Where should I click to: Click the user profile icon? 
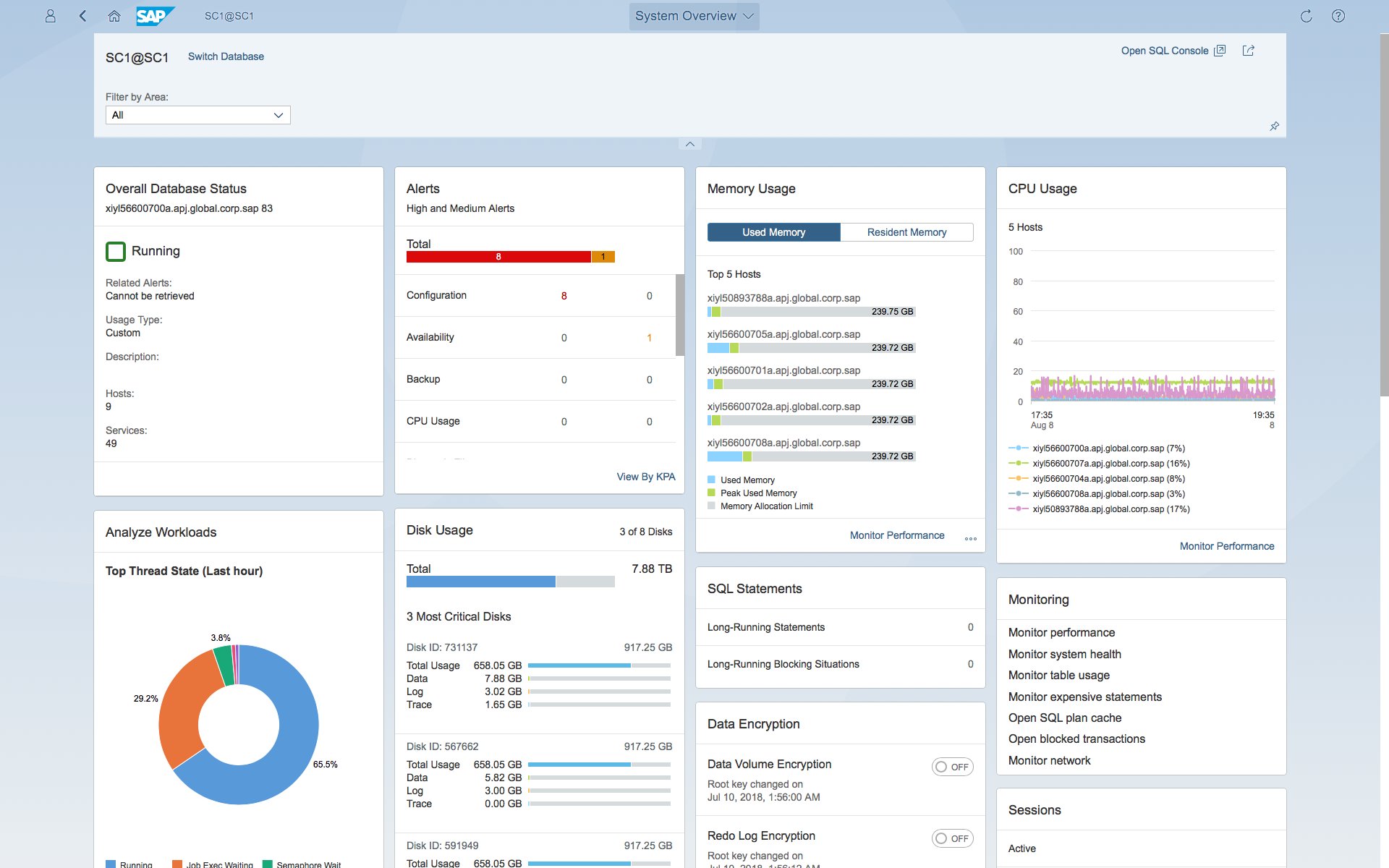point(50,16)
